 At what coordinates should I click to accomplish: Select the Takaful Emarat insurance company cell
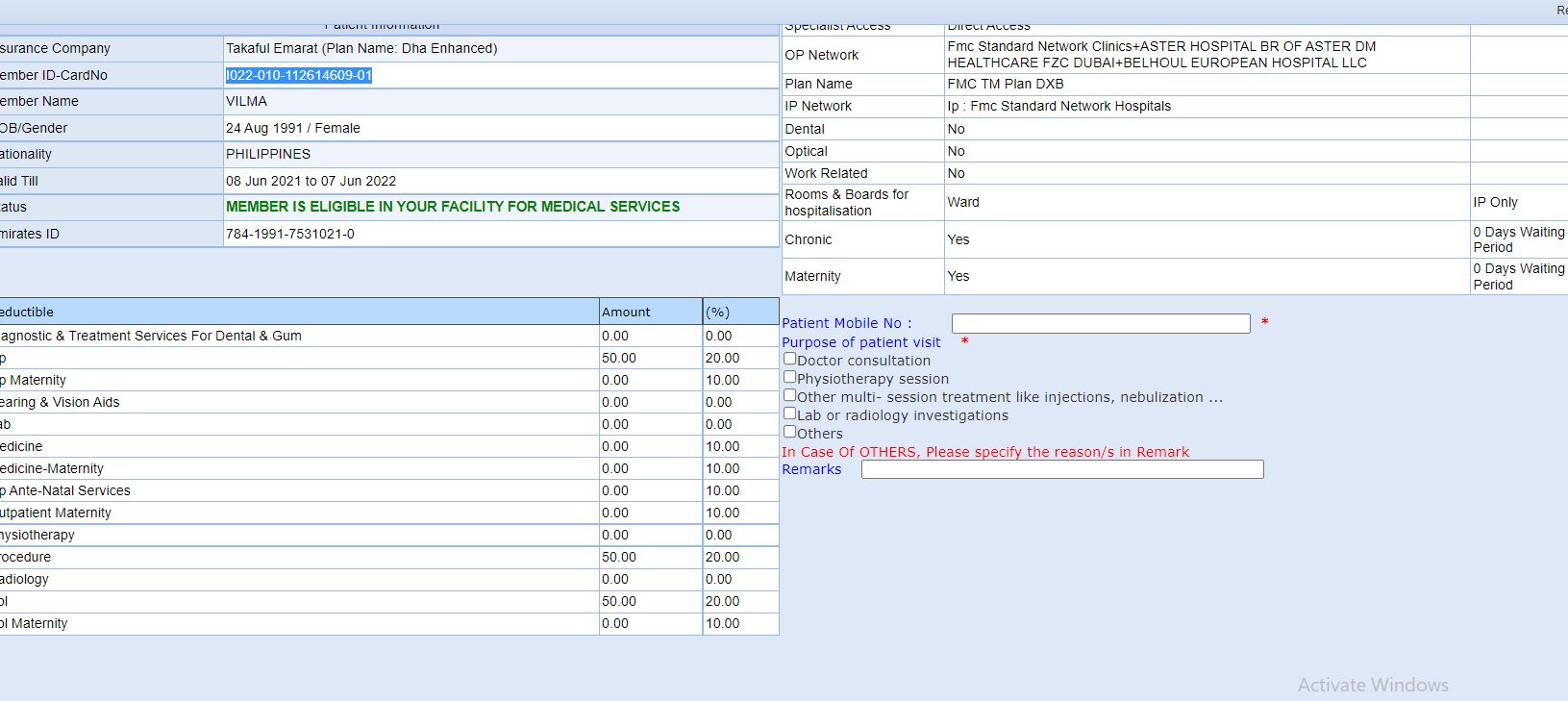[361, 48]
